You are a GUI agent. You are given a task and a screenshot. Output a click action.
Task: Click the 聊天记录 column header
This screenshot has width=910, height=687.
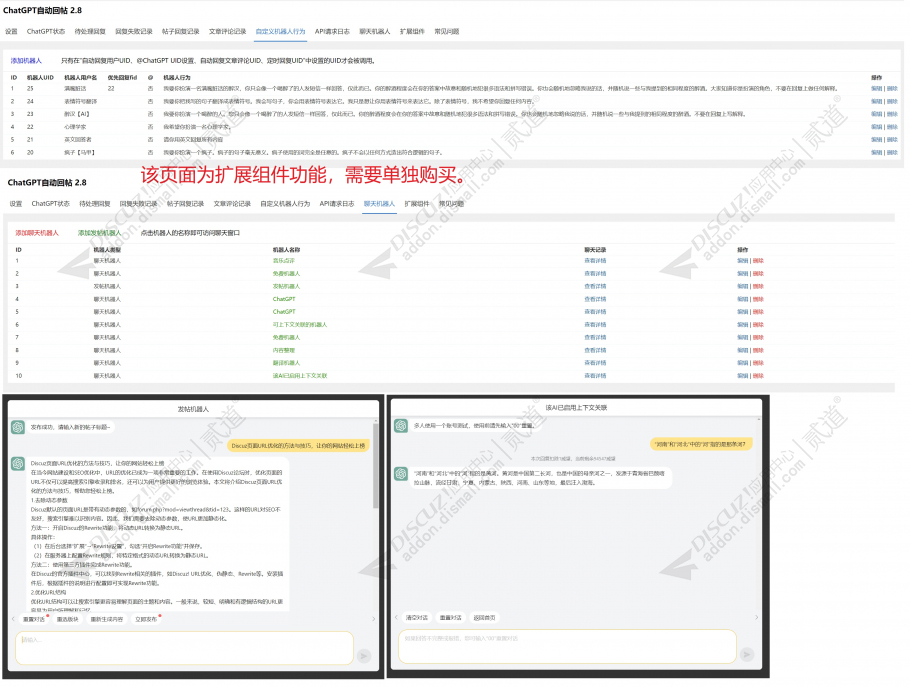594,250
